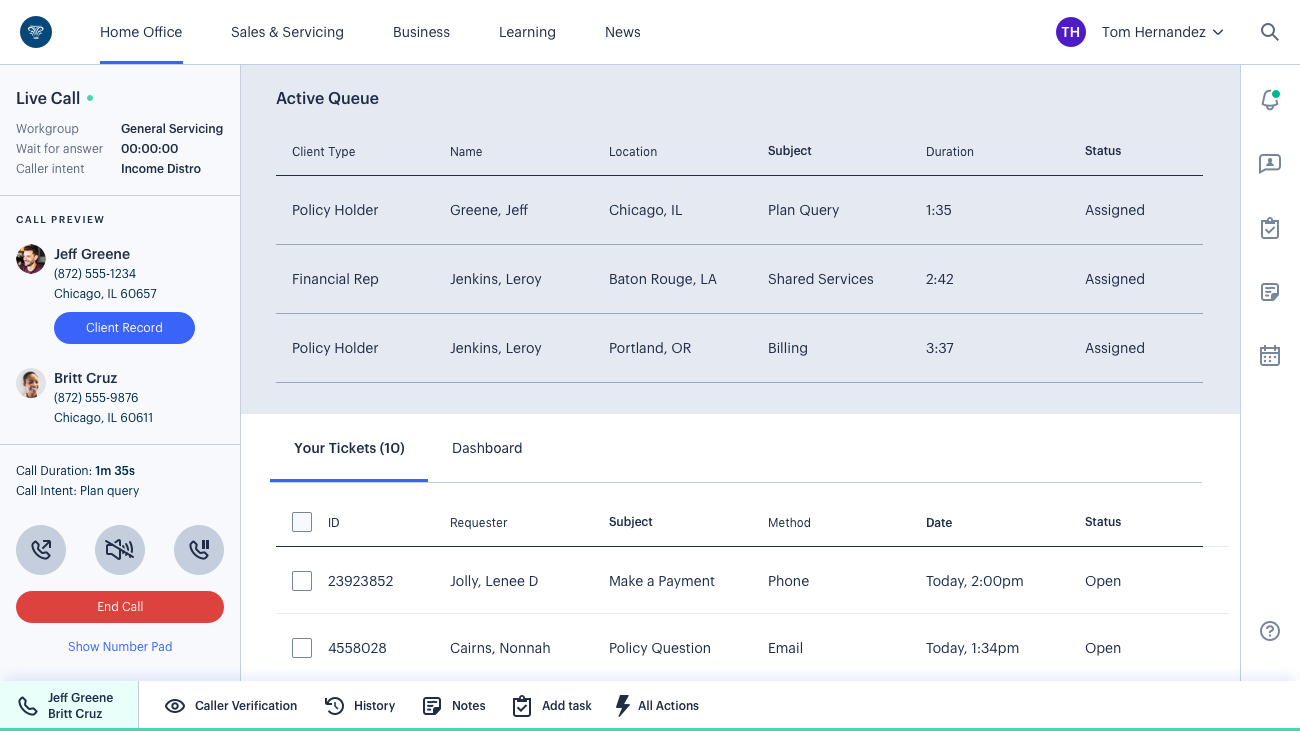1300x731 pixels.
Task: Click the 3:37 duration cell
Action: point(940,348)
